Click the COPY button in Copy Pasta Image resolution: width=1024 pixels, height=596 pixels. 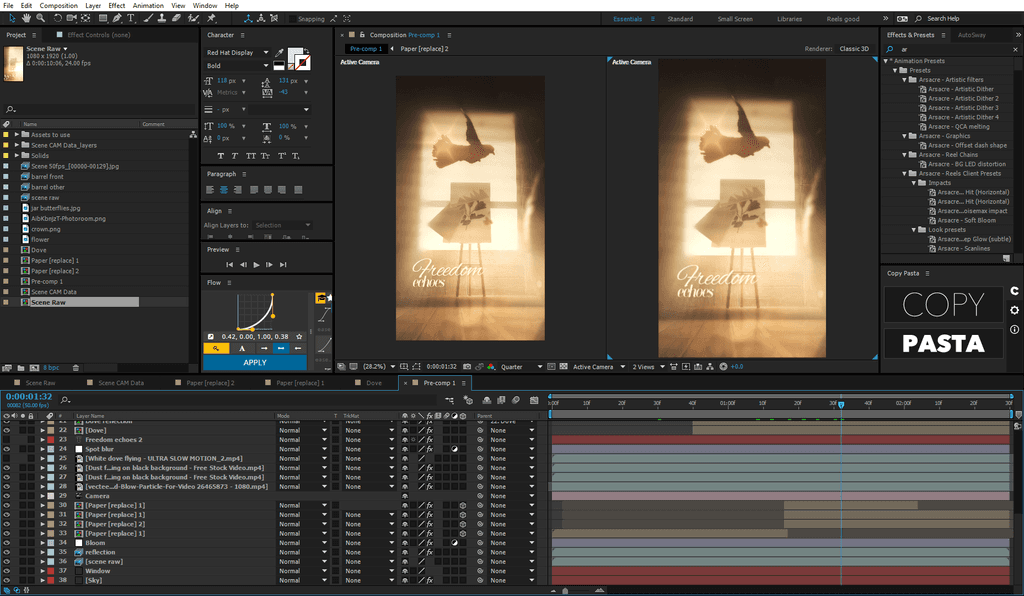(943, 305)
